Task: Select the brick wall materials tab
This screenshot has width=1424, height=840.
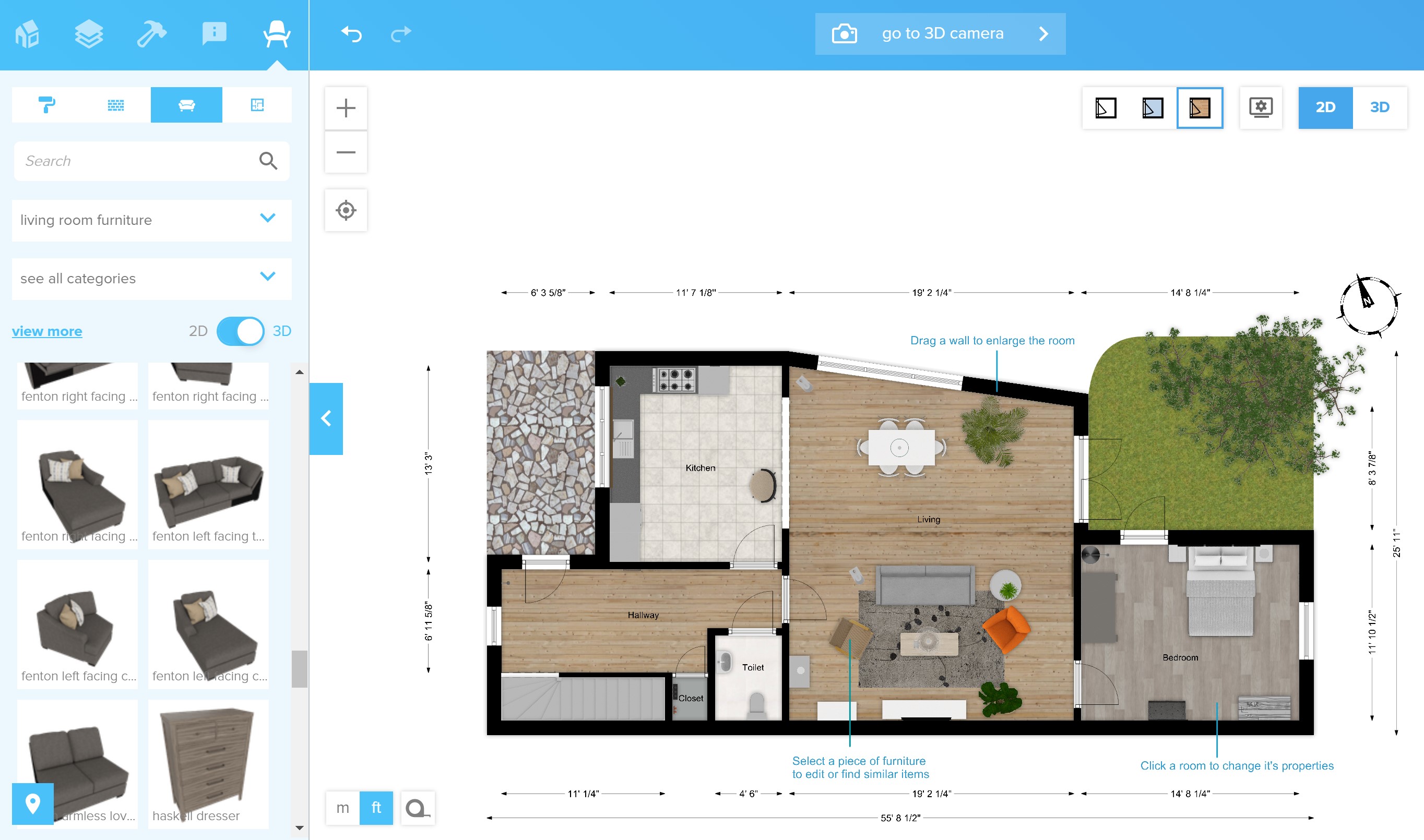Action: 116,105
